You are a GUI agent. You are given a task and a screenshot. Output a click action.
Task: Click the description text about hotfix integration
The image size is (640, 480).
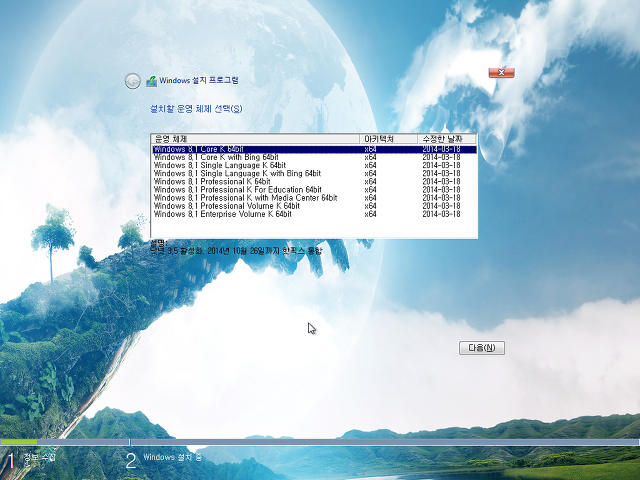pos(236,251)
